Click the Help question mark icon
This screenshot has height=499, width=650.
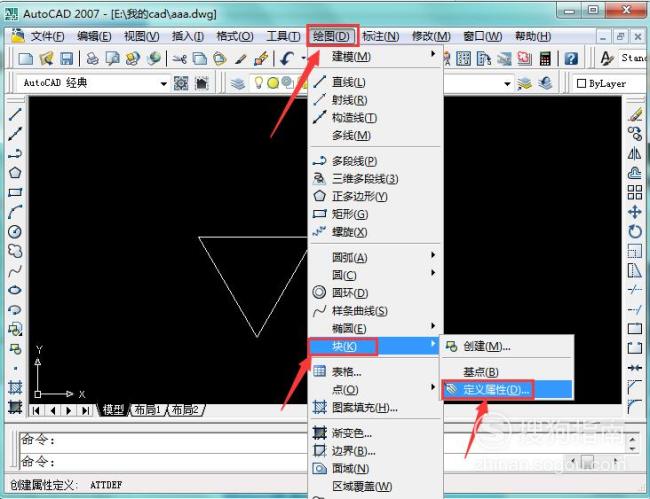point(571,58)
